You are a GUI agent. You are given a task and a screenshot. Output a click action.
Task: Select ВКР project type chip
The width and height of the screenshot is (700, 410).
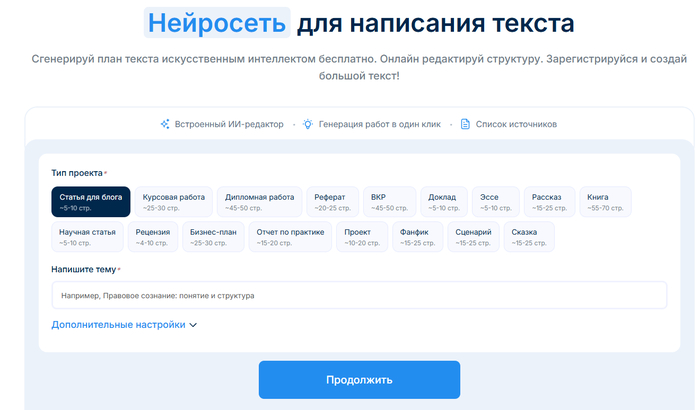pyautogui.click(x=389, y=202)
